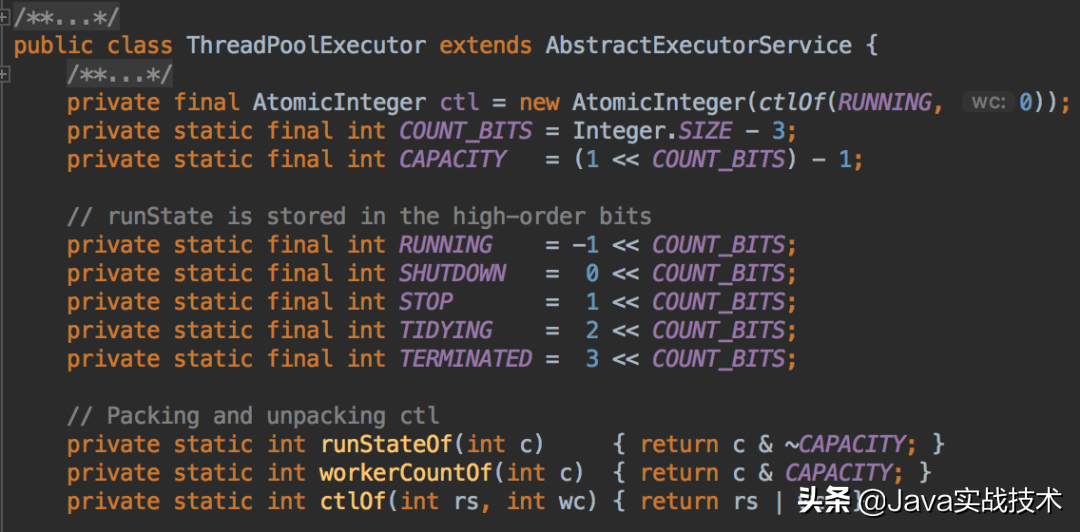Click AtomicInteger after the new keyword

658,103
